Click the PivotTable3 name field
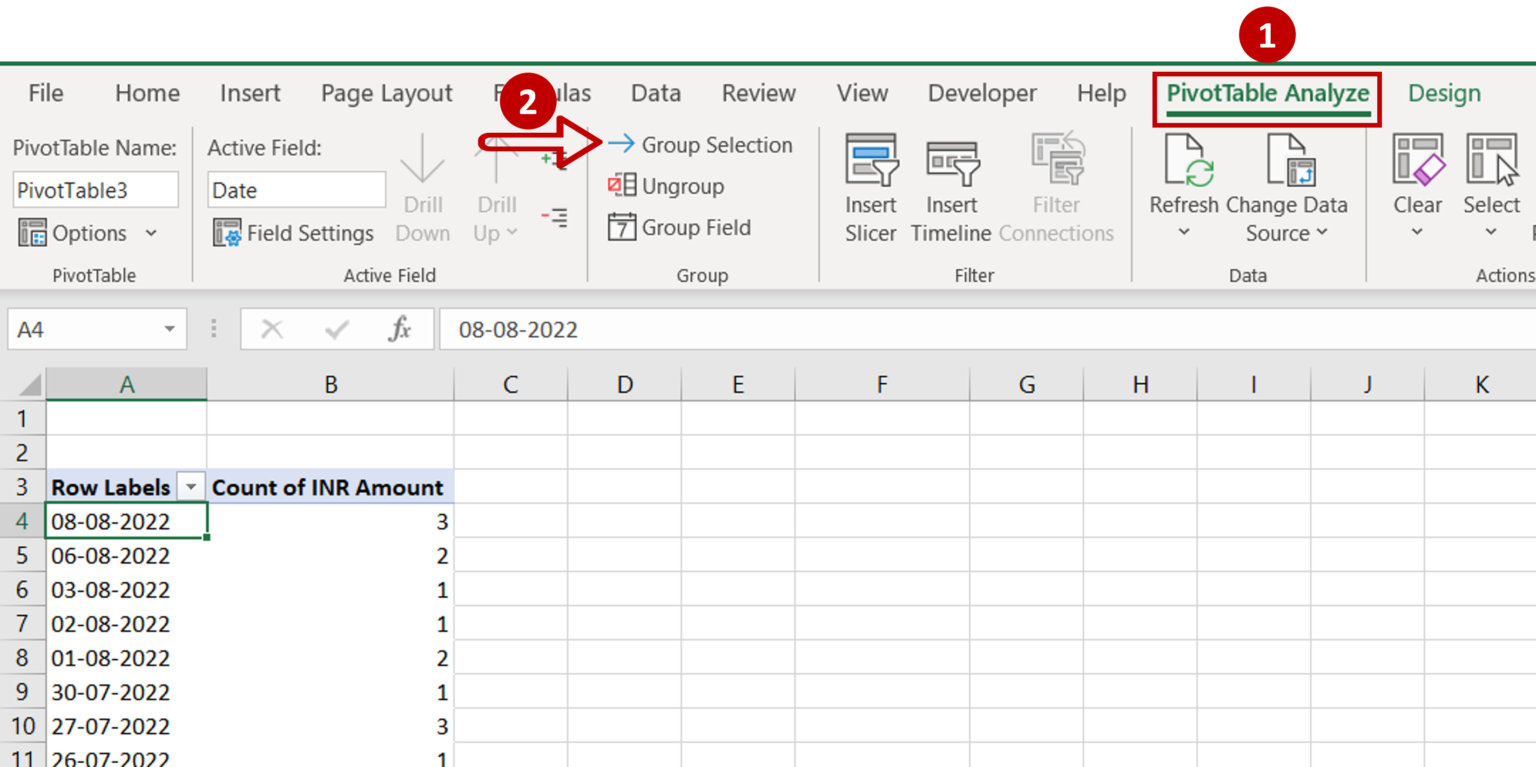 point(95,190)
